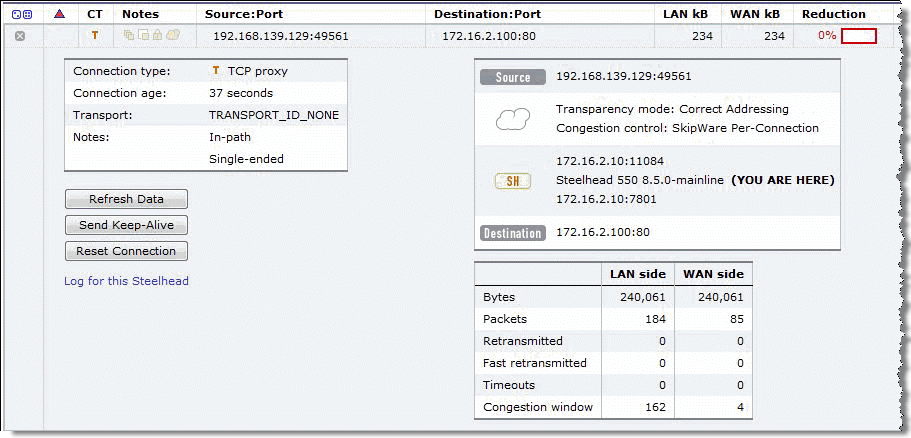Click the cloud WAN icon in path diagram
The height and width of the screenshot is (438, 911).
pos(512,119)
